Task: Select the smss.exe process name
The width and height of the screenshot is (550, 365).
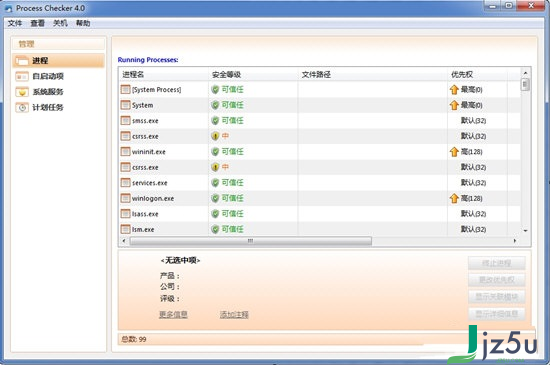Action: point(145,121)
